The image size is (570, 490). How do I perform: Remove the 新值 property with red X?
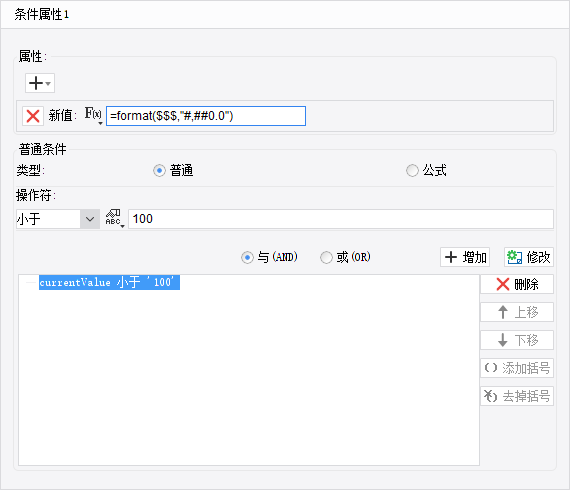point(33,116)
